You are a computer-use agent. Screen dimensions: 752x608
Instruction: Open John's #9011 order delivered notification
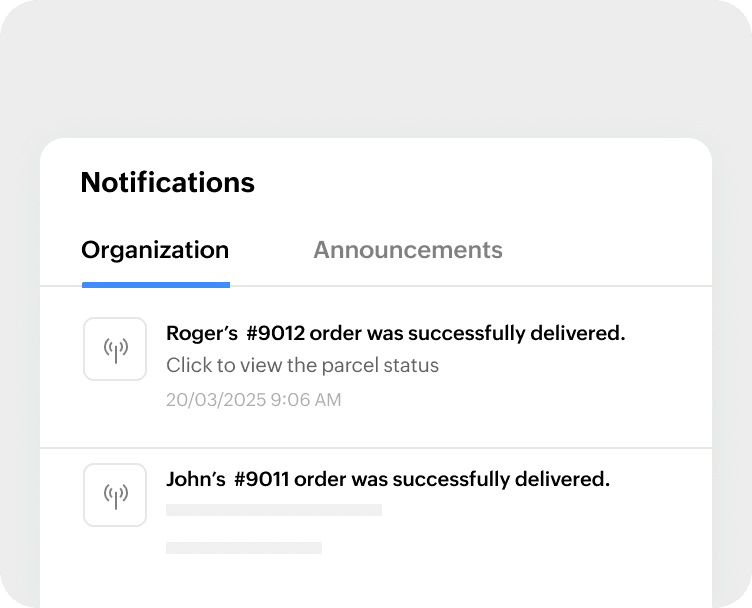(x=387, y=480)
